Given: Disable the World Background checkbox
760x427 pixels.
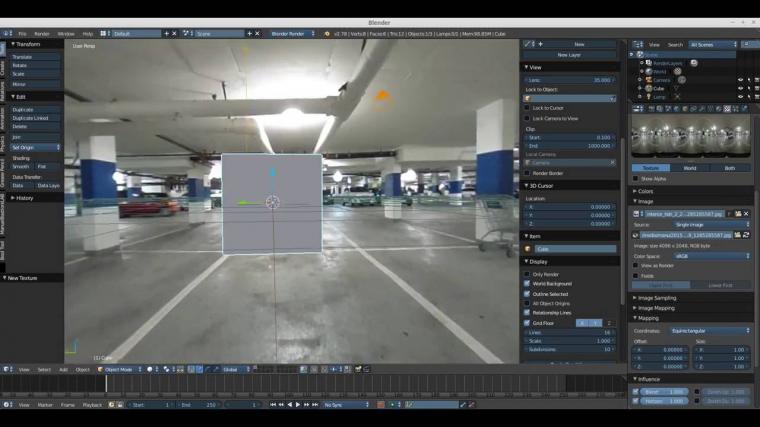Looking at the screenshot, I should [x=528, y=284].
